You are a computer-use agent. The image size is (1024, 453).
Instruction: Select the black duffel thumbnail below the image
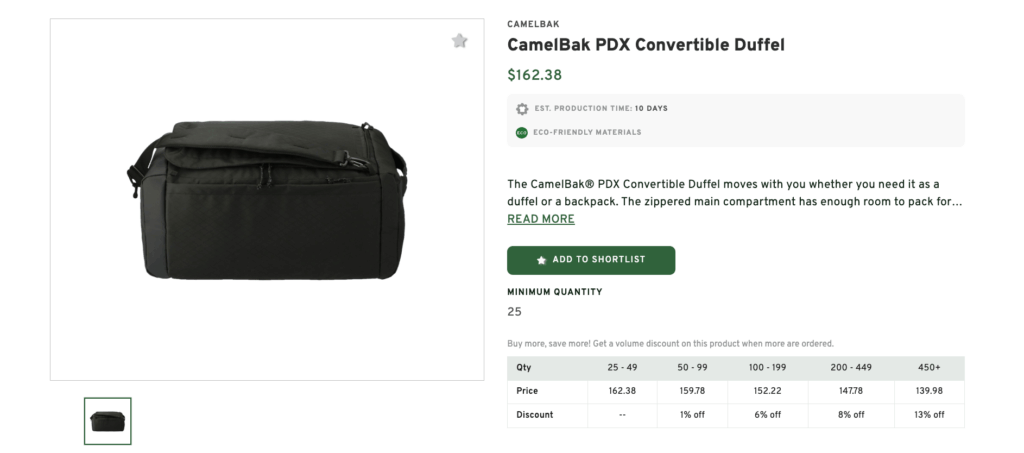108,421
